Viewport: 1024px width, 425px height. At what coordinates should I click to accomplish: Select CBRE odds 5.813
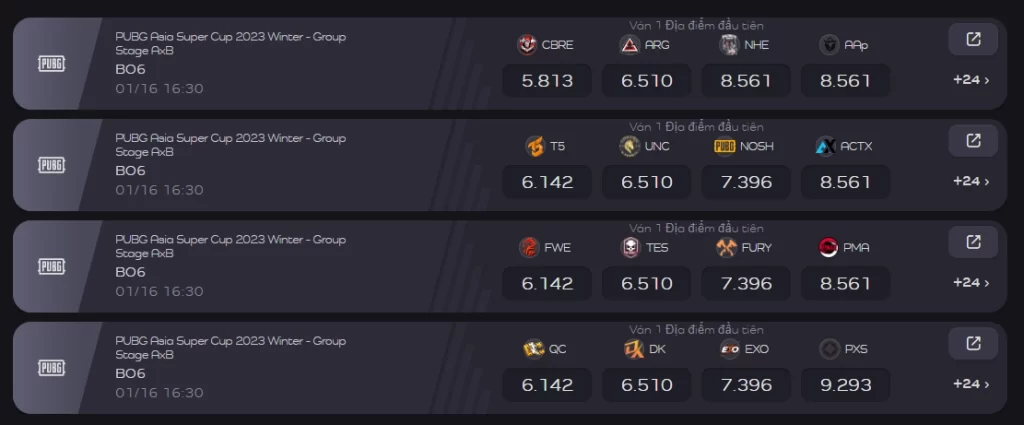[x=547, y=81]
